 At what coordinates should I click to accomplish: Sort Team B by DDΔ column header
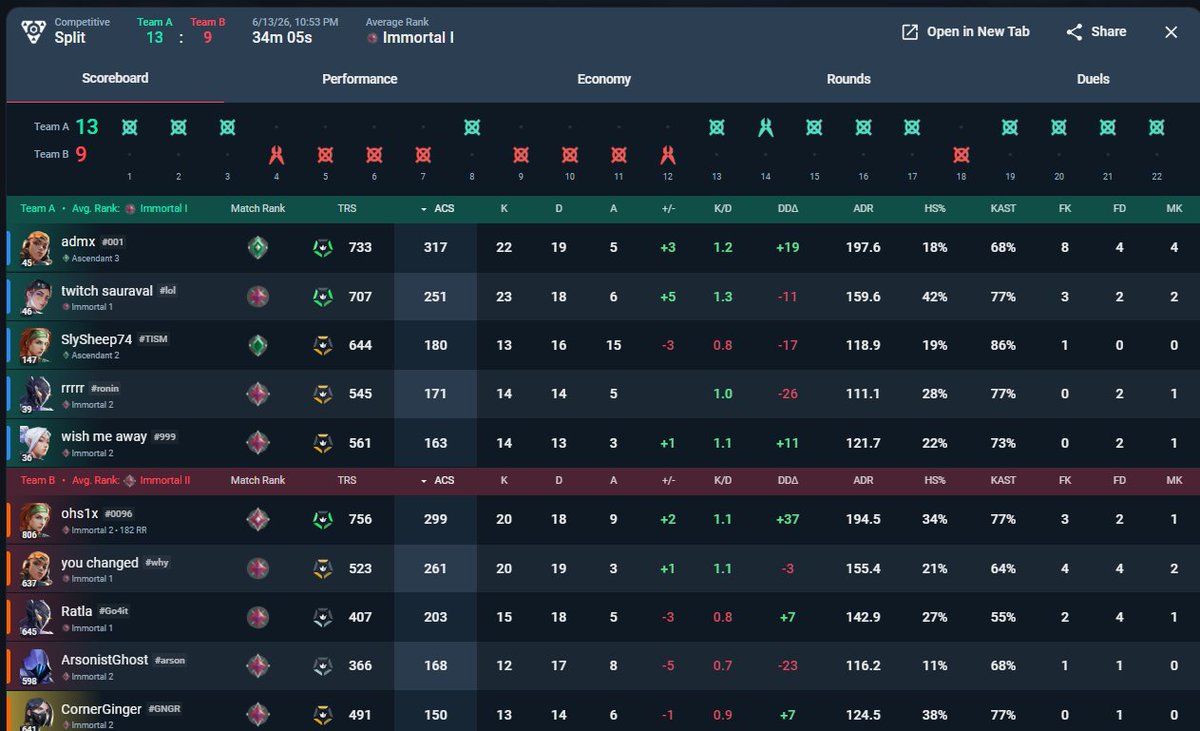pos(789,480)
